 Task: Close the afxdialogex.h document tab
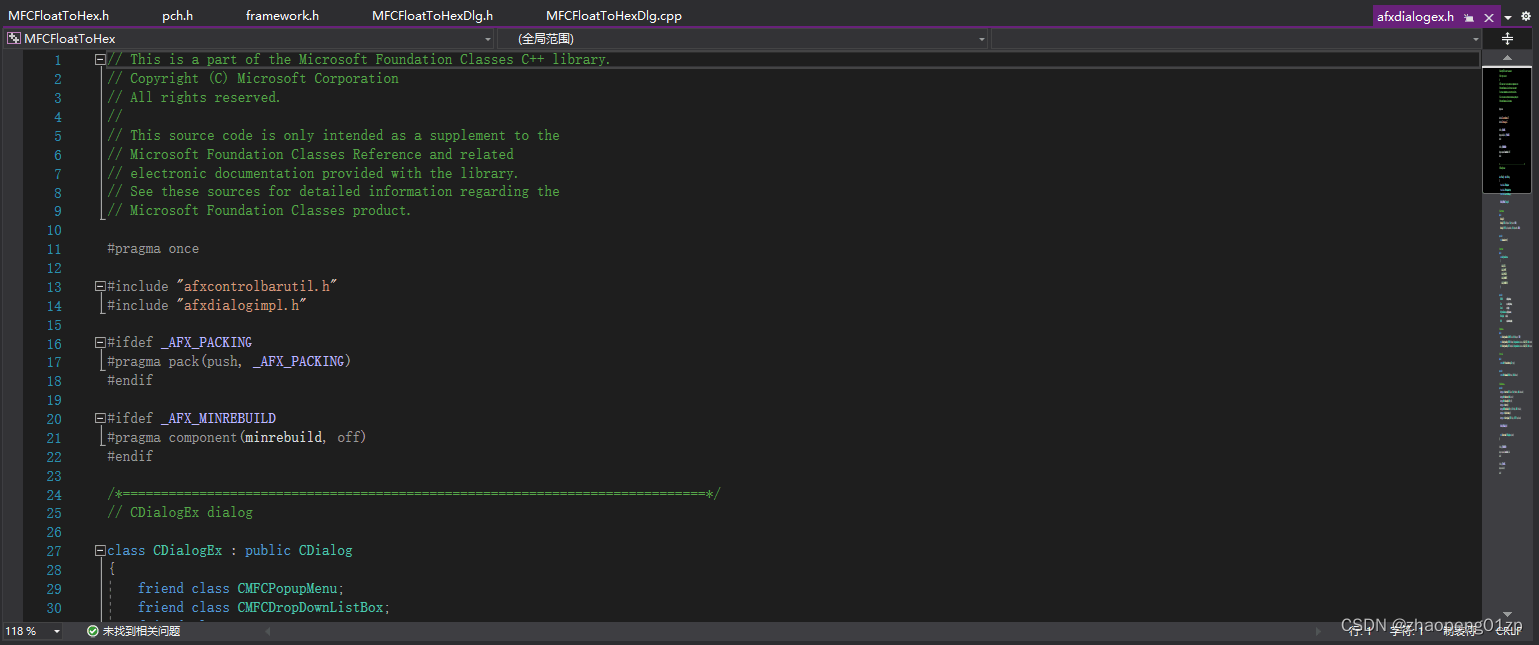coord(1488,17)
